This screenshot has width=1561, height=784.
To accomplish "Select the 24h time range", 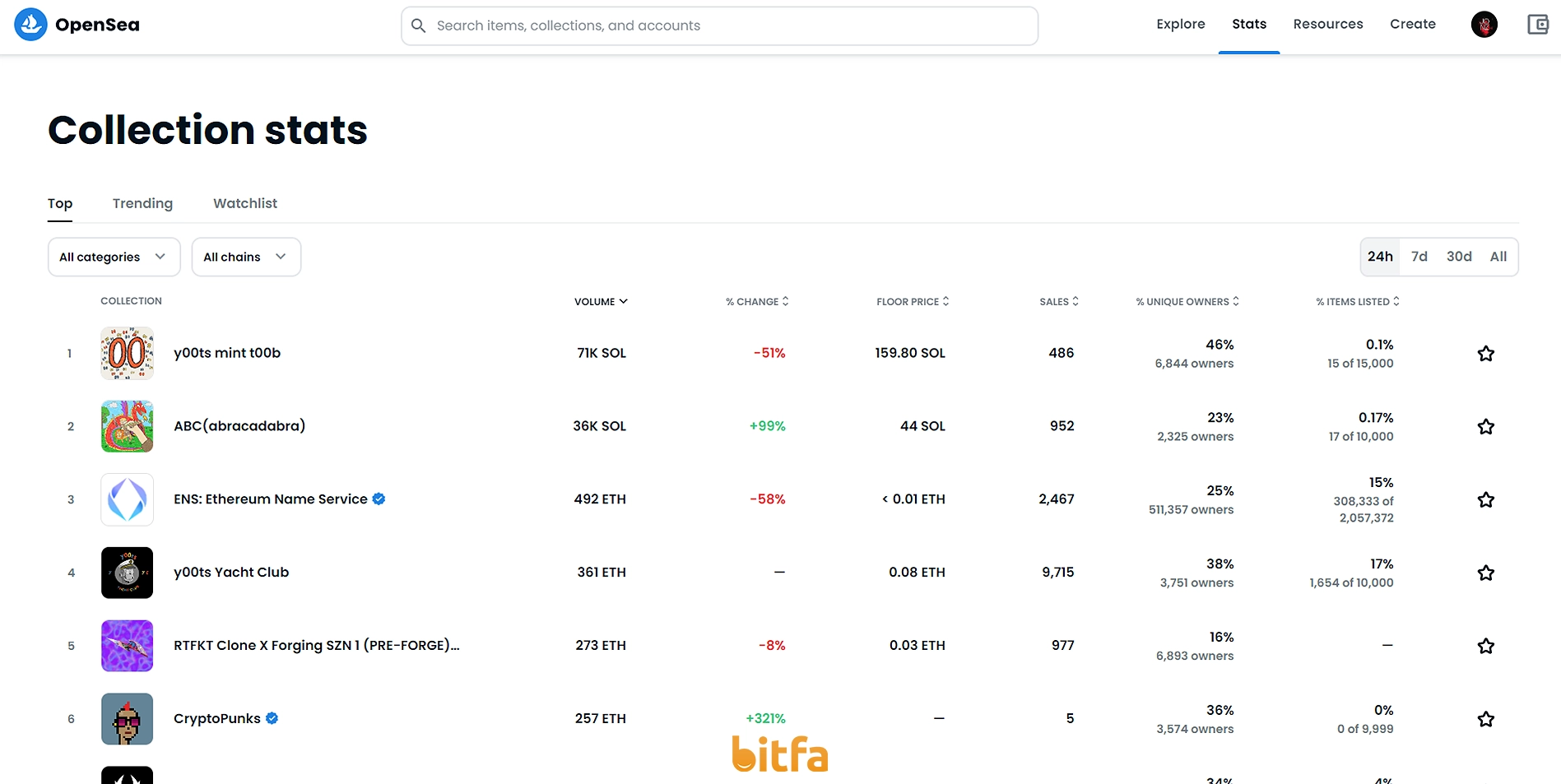I will point(1380,257).
